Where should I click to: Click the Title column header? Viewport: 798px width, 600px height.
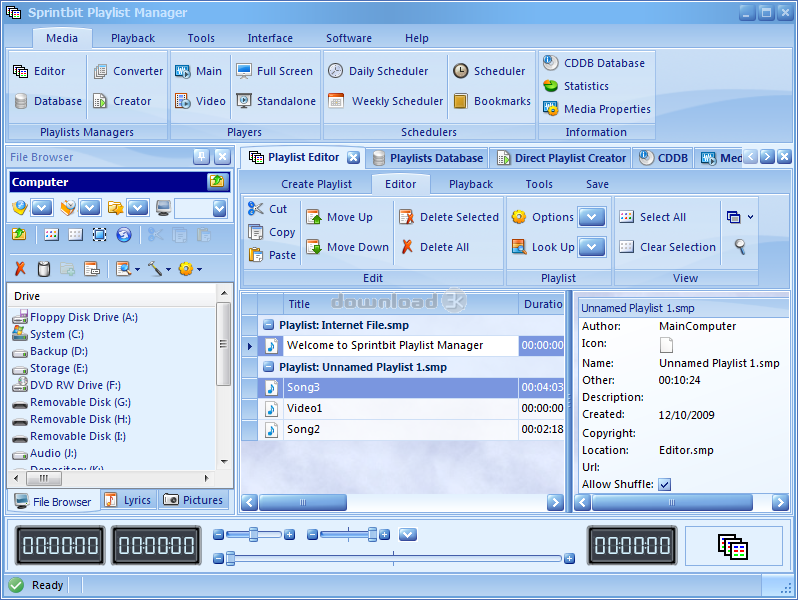click(x=401, y=304)
